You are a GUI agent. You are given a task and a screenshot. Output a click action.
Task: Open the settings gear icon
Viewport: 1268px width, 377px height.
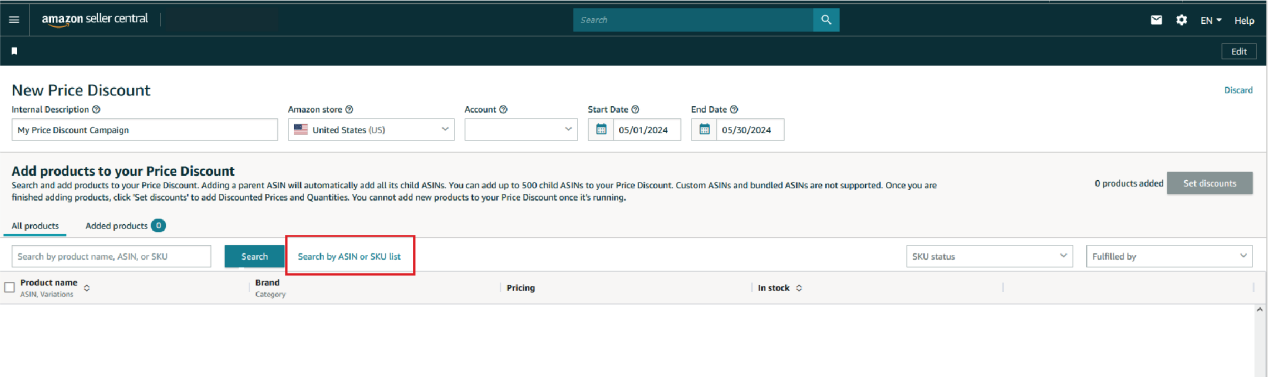click(x=1182, y=19)
